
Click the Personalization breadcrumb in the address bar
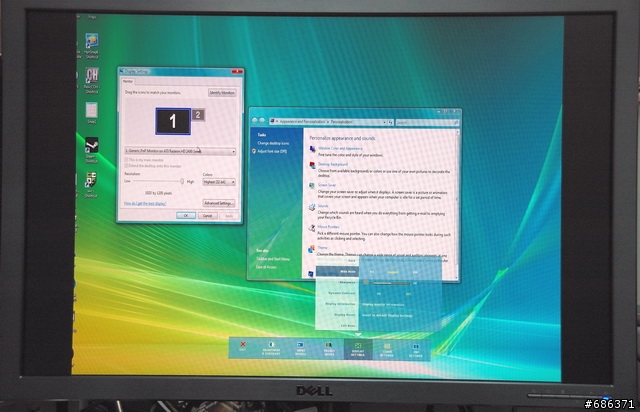pos(342,122)
